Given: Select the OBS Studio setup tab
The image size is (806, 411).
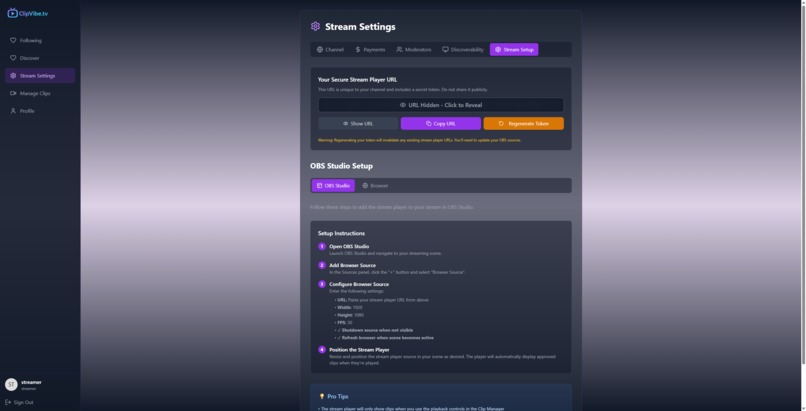Looking at the screenshot, I should pyautogui.click(x=333, y=185).
